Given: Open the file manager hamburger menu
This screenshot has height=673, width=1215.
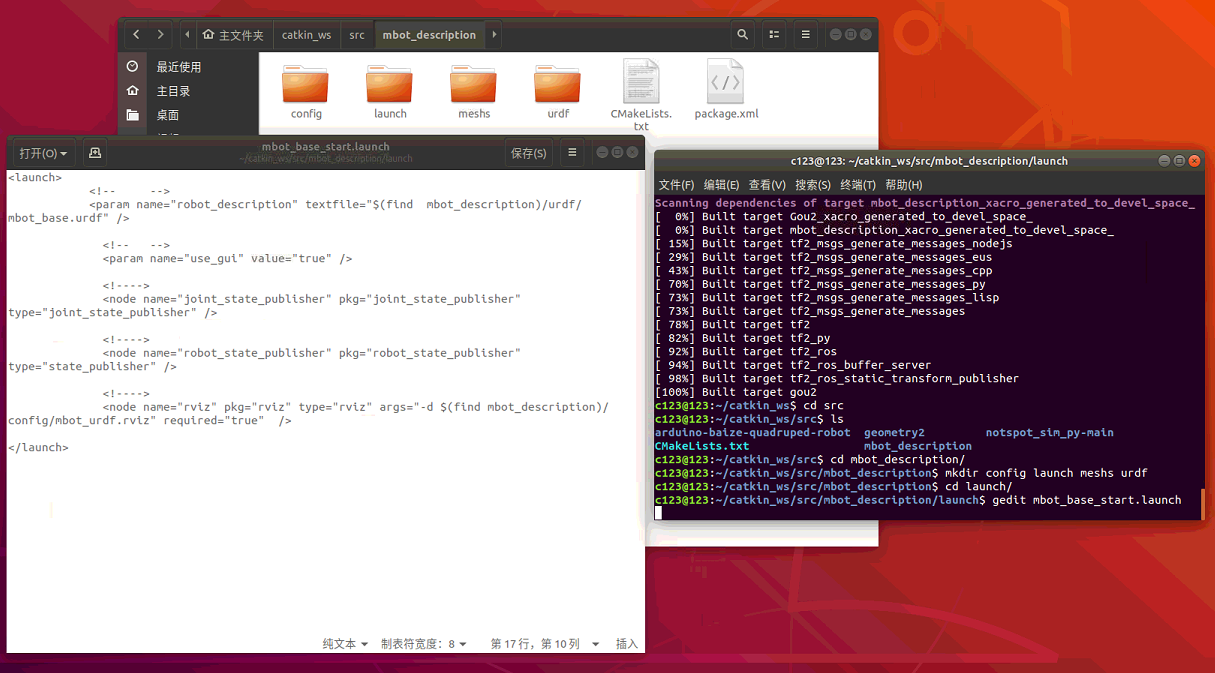Looking at the screenshot, I should (805, 34).
